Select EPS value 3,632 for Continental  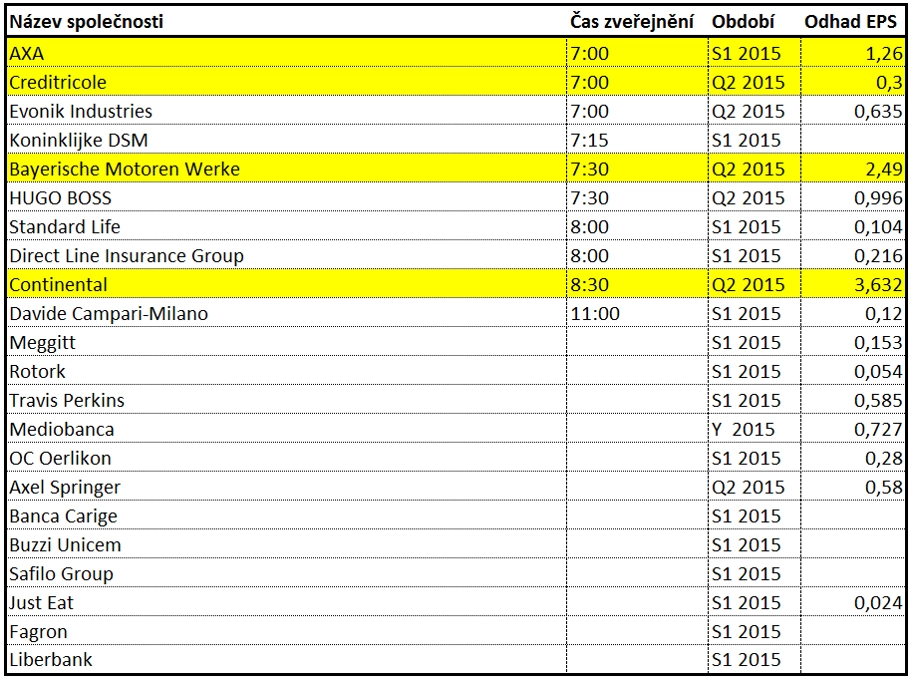click(878, 284)
